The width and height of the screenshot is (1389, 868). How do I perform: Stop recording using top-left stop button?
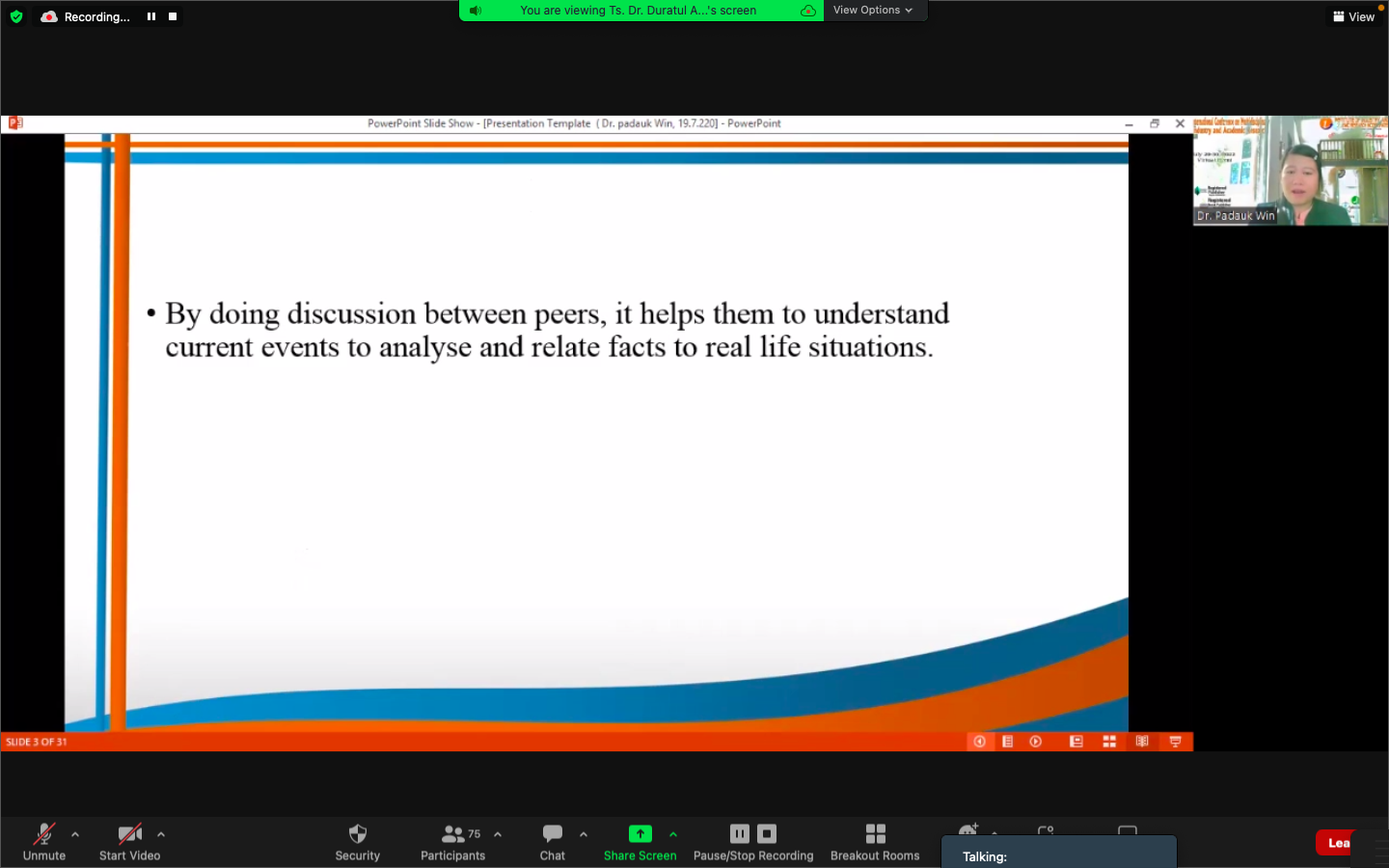click(173, 16)
